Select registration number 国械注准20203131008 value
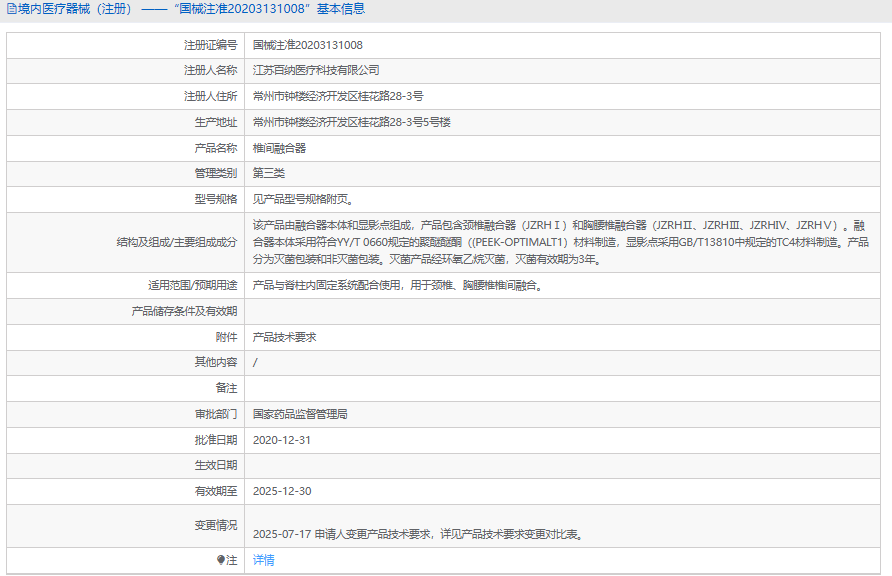This screenshot has width=892, height=576. pos(308,45)
